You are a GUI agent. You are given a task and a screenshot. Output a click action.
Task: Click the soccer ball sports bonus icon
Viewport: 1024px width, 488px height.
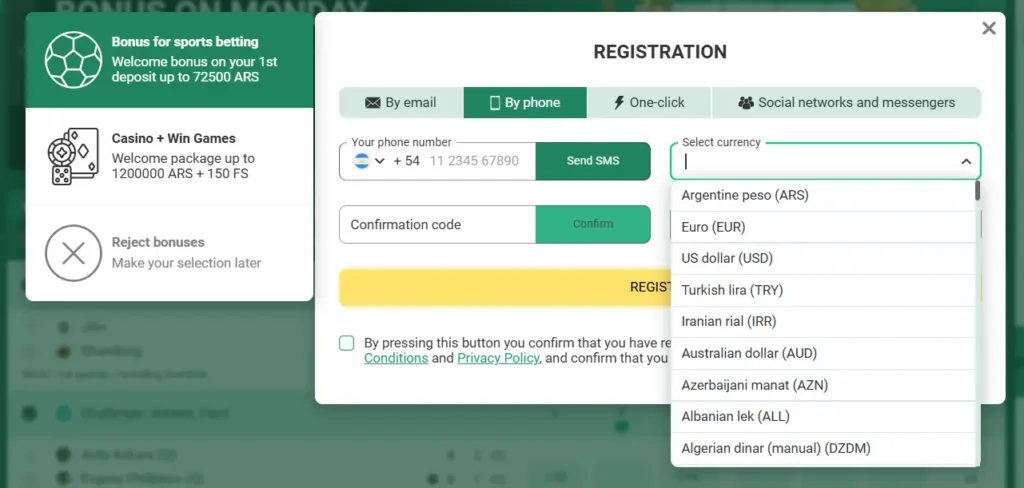[x=73, y=60]
